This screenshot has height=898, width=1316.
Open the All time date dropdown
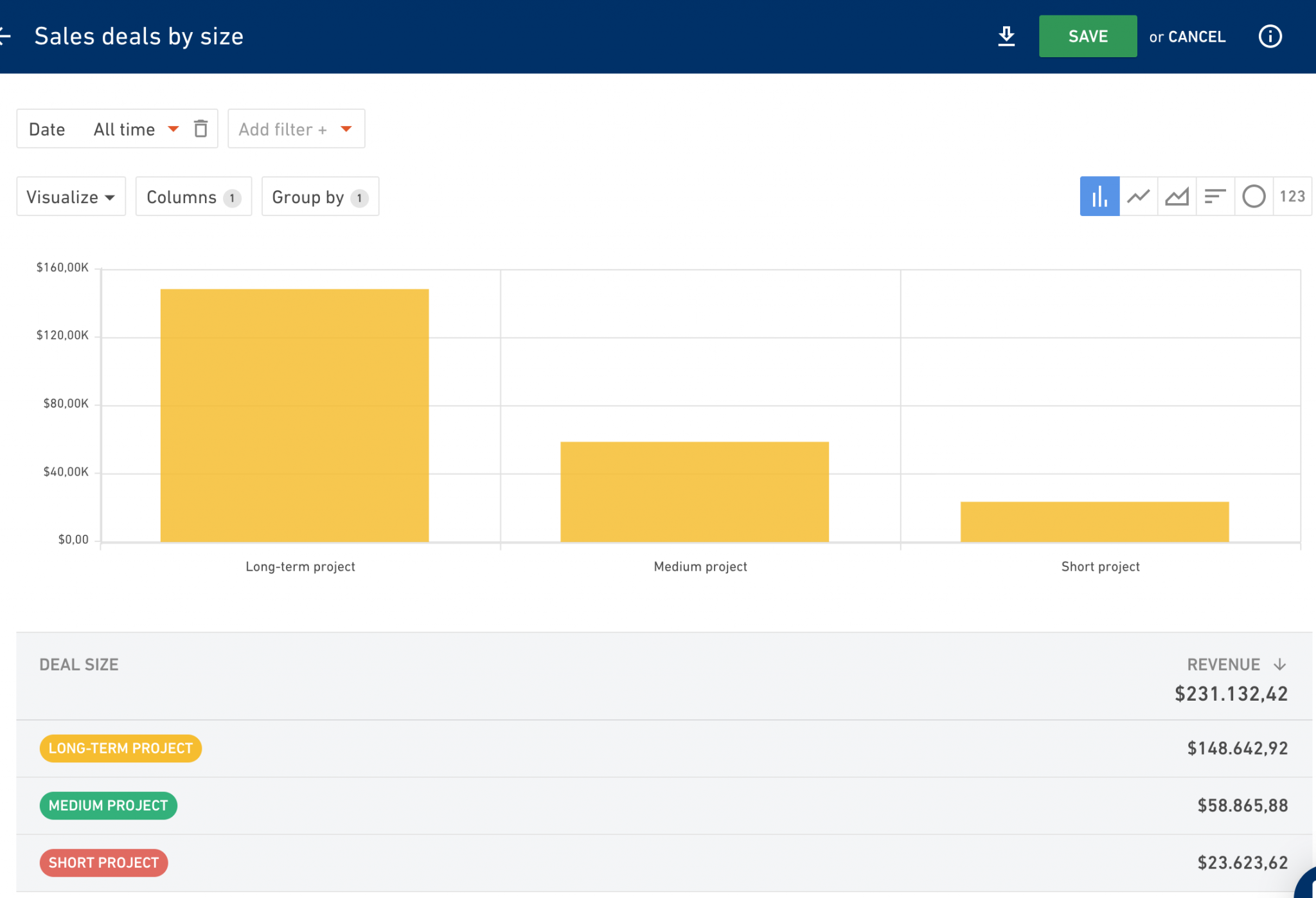[x=136, y=129]
